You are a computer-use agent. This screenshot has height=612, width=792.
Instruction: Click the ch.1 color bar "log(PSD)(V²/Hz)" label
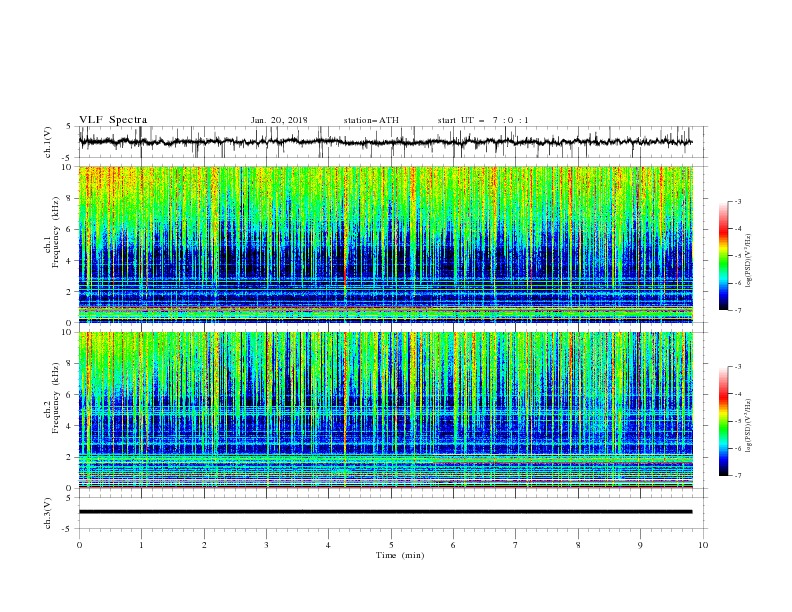click(x=749, y=261)
